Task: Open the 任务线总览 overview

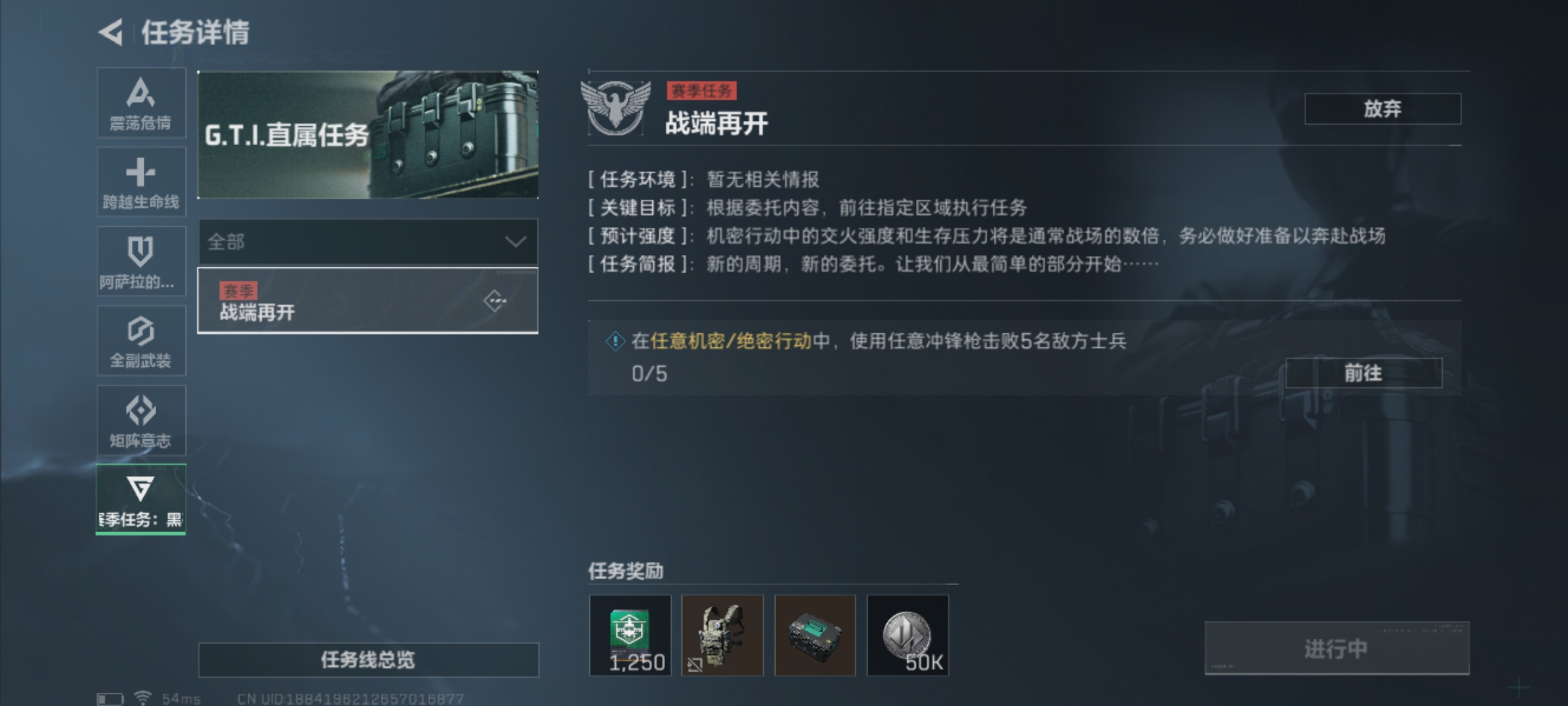Action: tap(368, 660)
